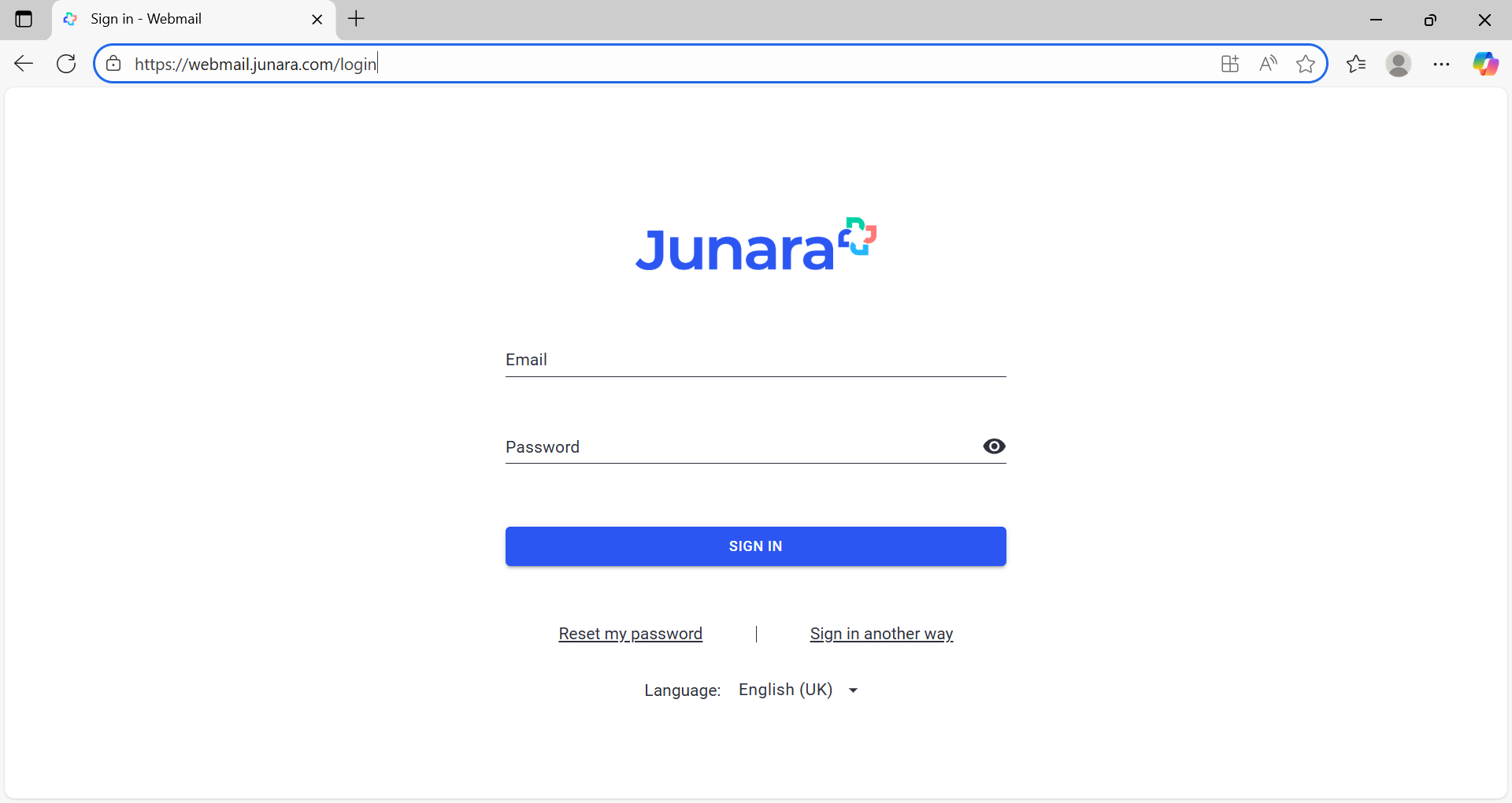1512x803 pixels.
Task: Focus the Email input field
Action: click(756, 360)
